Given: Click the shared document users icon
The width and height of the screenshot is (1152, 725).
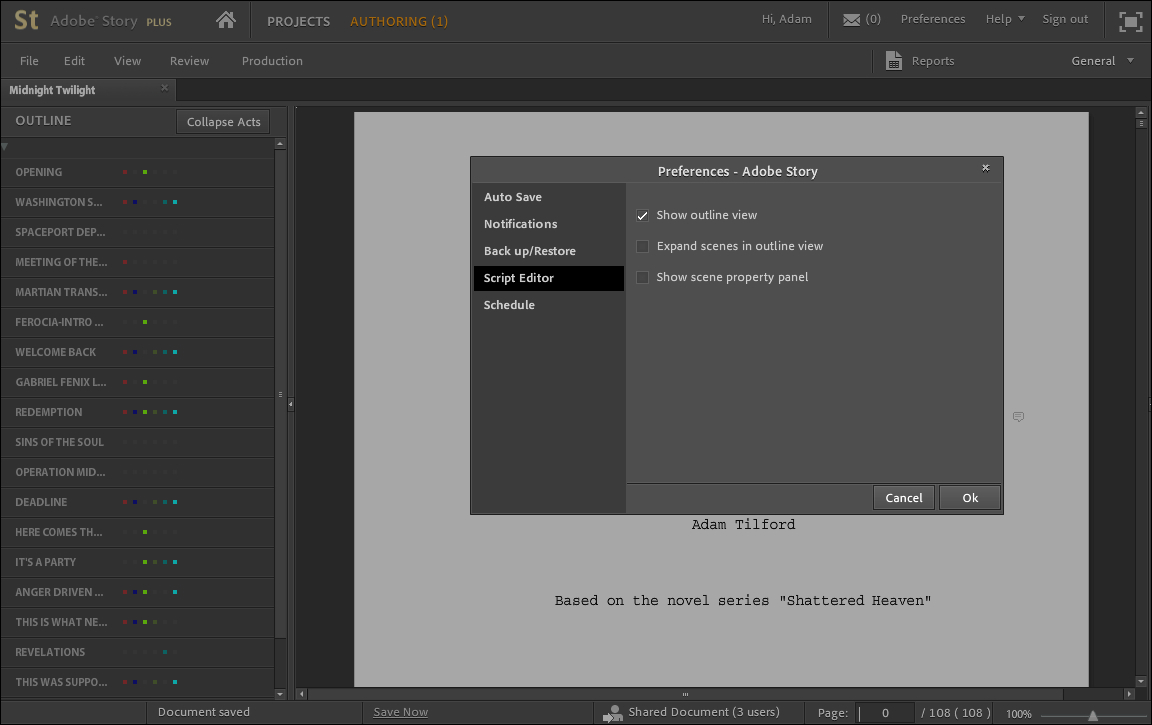Looking at the screenshot, I should tap(612, 713).
